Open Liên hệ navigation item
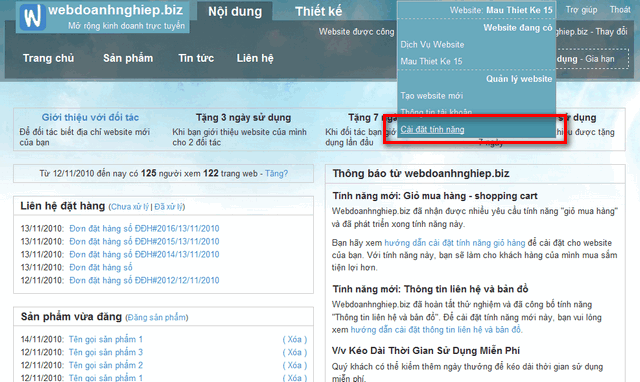 pyautogui.click(x=255, y=58)
